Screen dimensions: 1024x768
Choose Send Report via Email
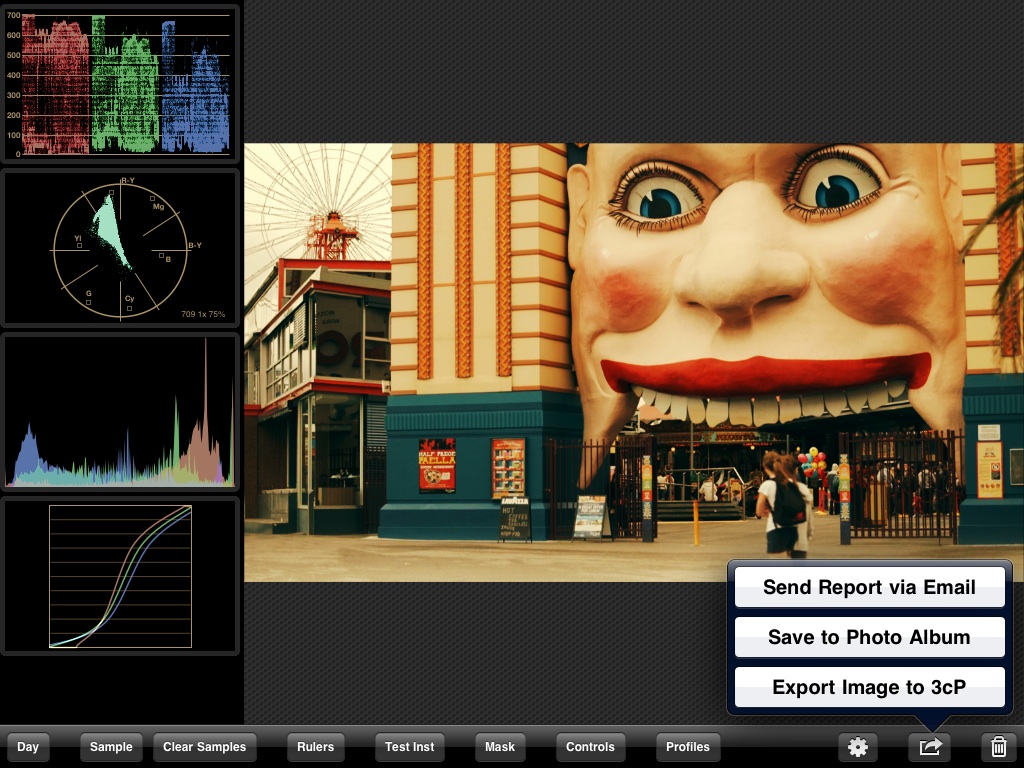click(x=869, y=587)
